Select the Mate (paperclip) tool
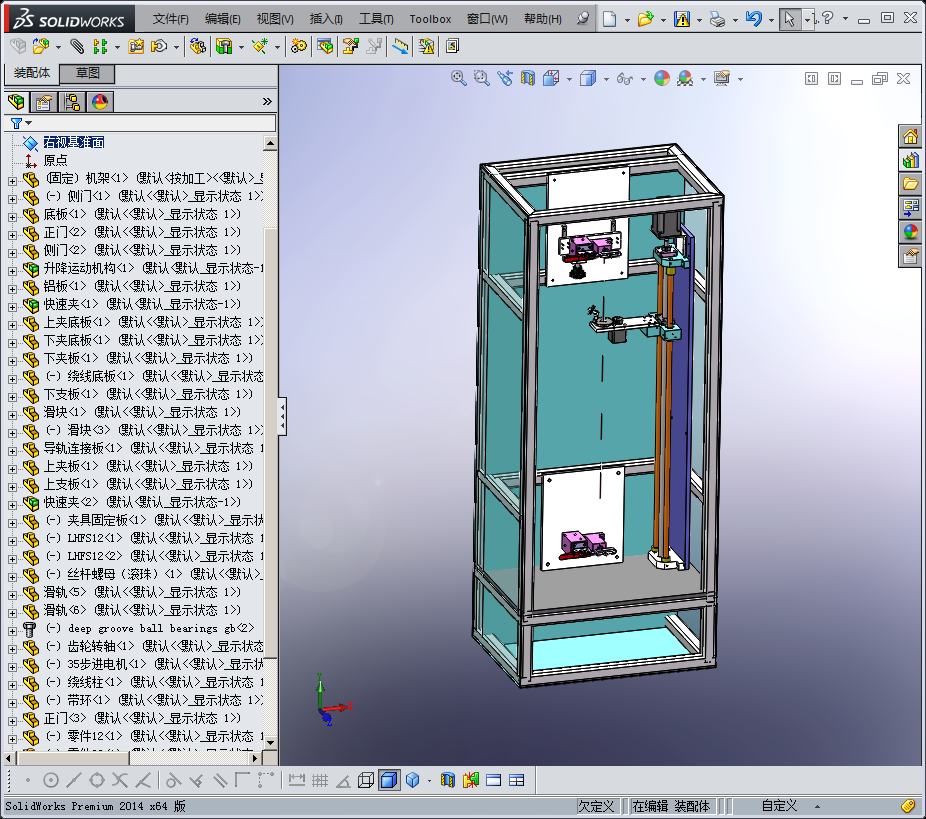 coord(77,46)
